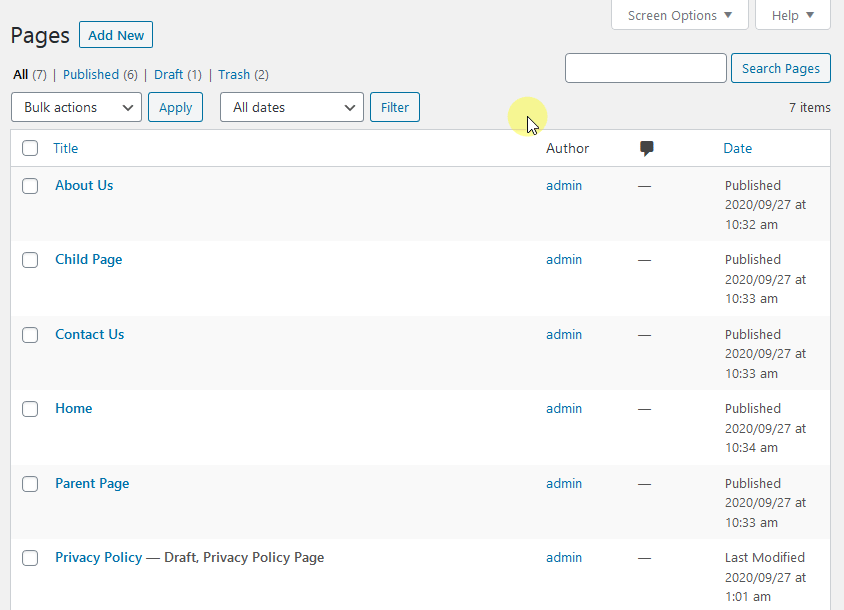Apply the selected bulk action
The height and width of the screenshot is (610, 844).
coord(175,107)
